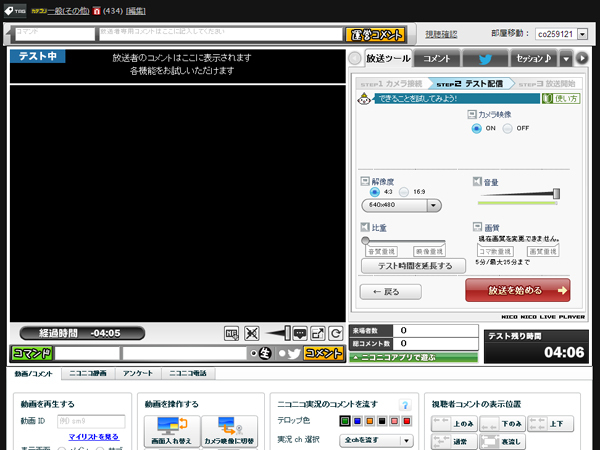This screenshot has width=600, height=450.
Task: Select the 16:9 resolution ratio
Action: pyautogui.click(x=404, y=191)
